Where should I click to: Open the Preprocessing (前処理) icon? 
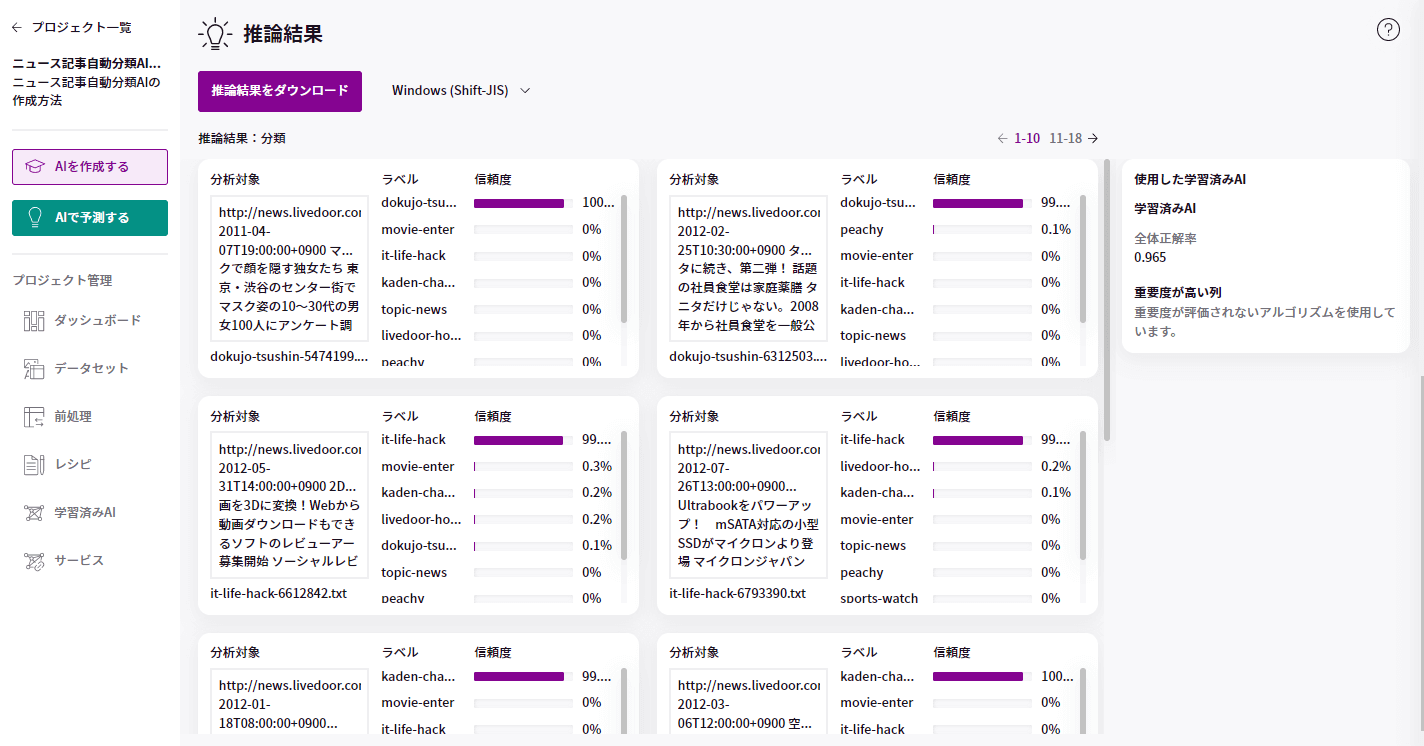point(35,417)
